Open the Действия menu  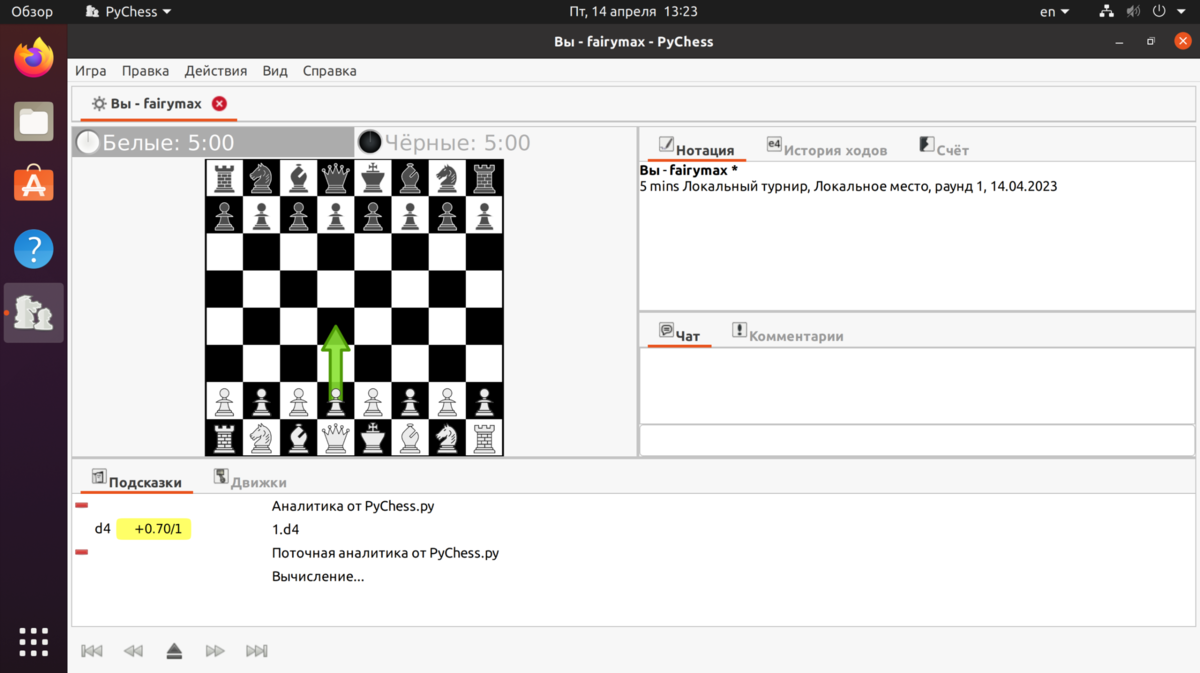[215, 71]
